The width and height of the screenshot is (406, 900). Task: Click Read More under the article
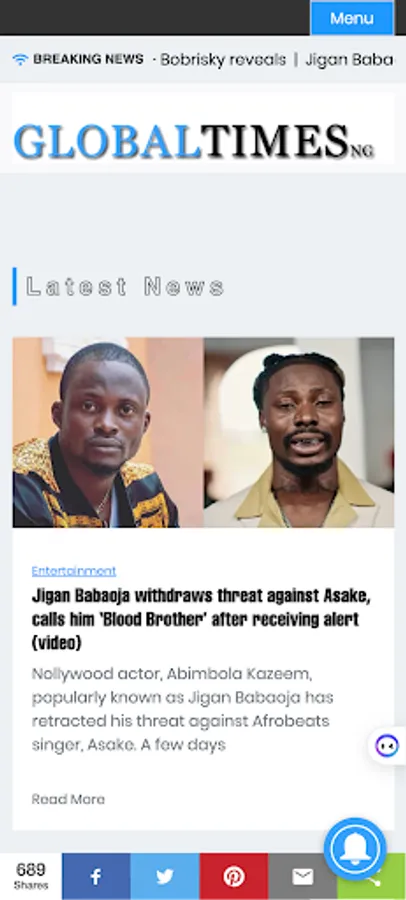68,799
